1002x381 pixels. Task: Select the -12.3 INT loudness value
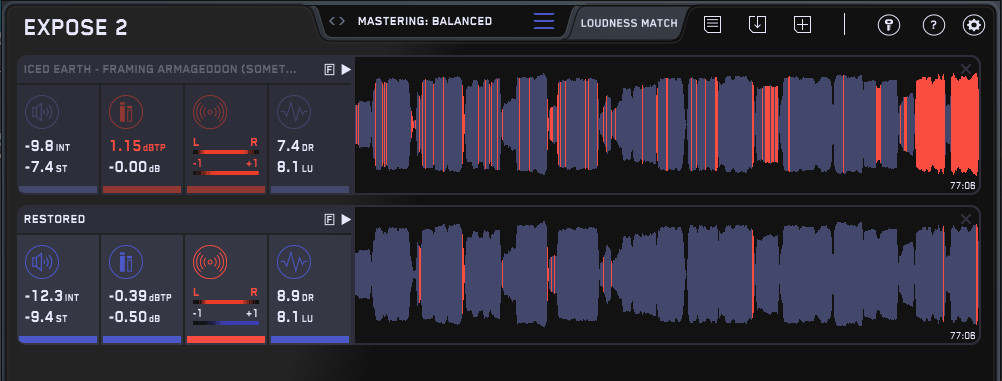point(52,297)
